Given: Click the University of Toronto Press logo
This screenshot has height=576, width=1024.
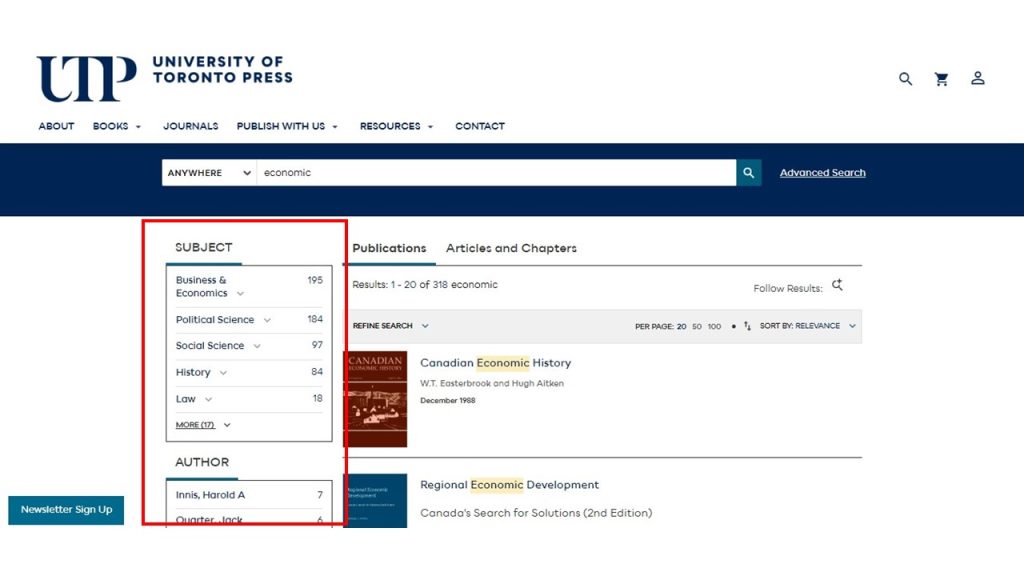Looking at the screenshot, I should click(x=165, y=78).
